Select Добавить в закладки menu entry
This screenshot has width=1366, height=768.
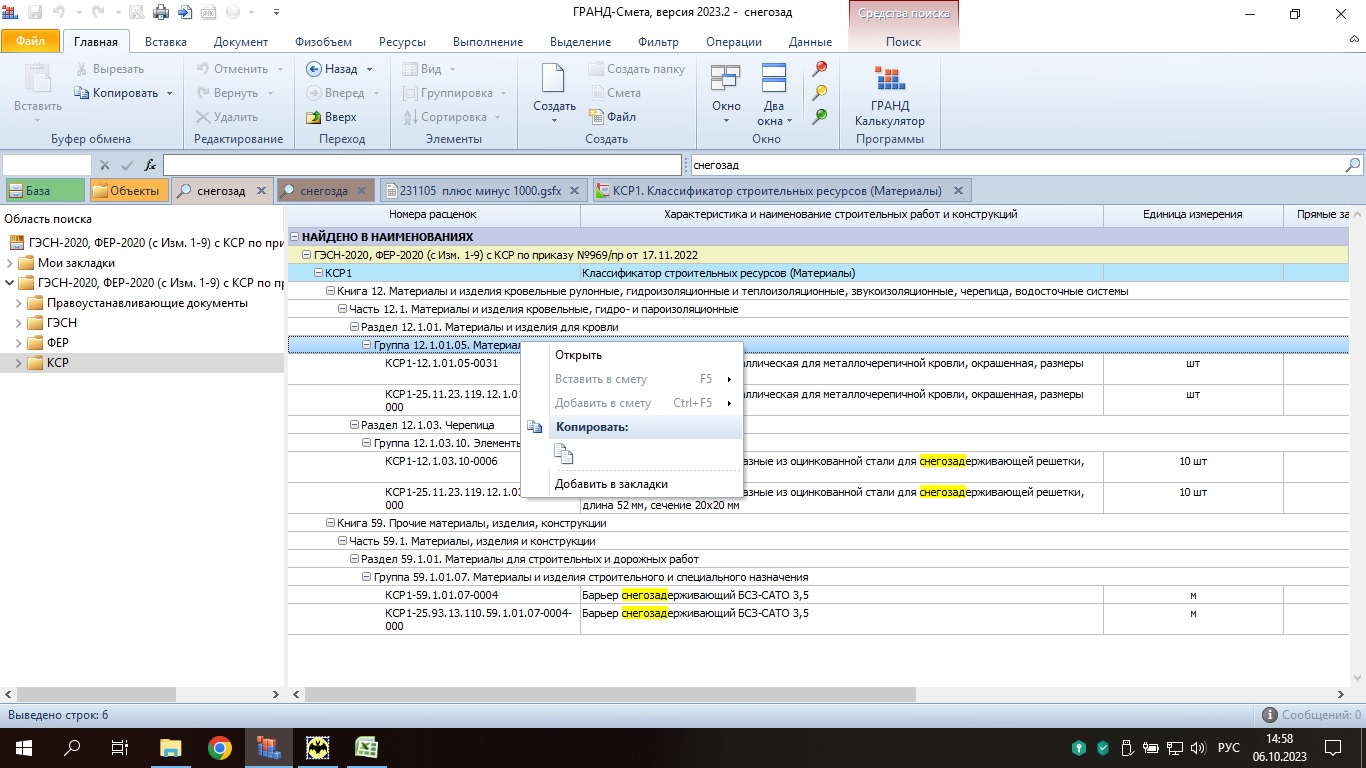(x=611, y=484)
